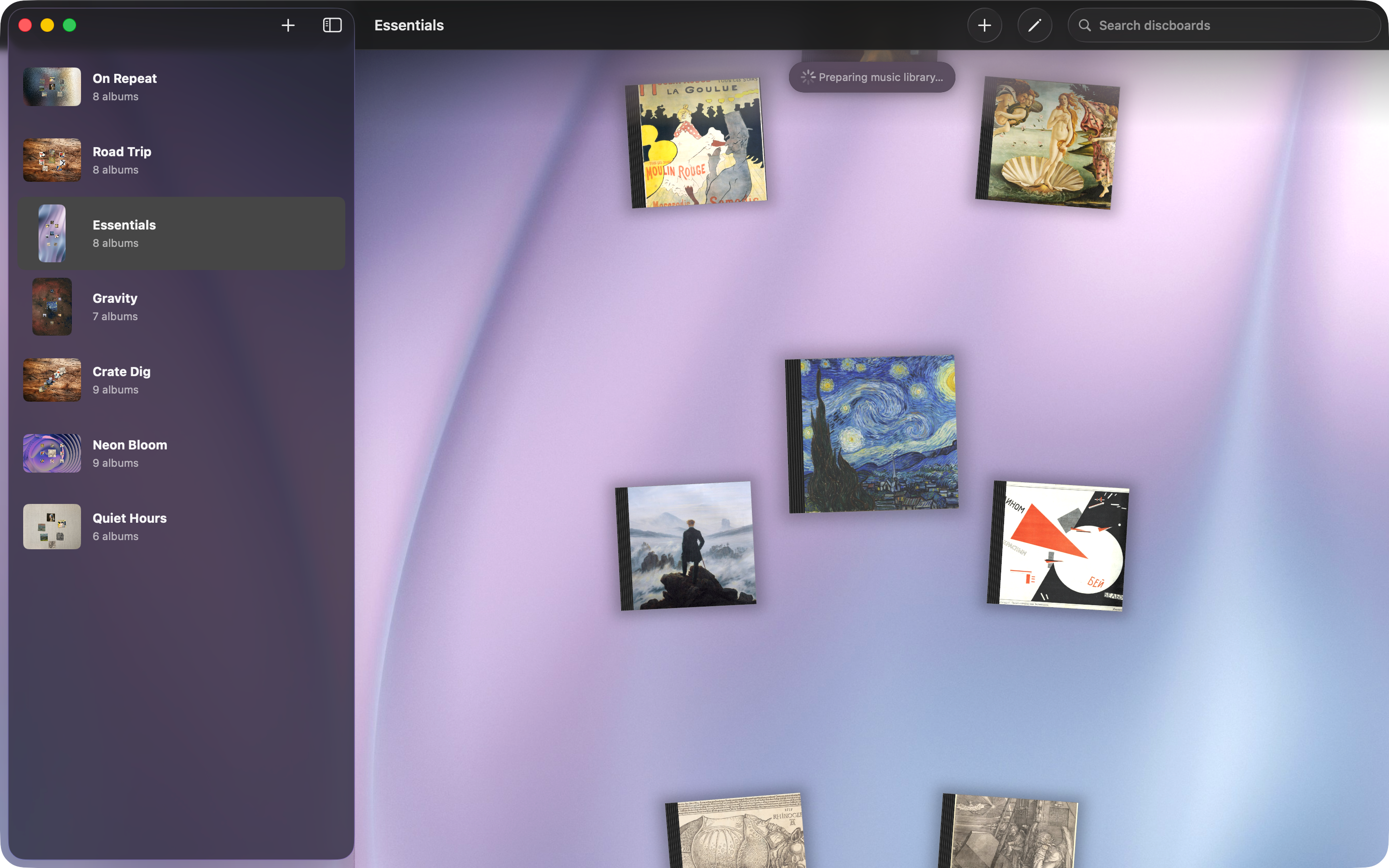The width and height of the screenshot is (1389, 868).
Task: Open the On Repeat discboard
Action: tap(181, 87)
